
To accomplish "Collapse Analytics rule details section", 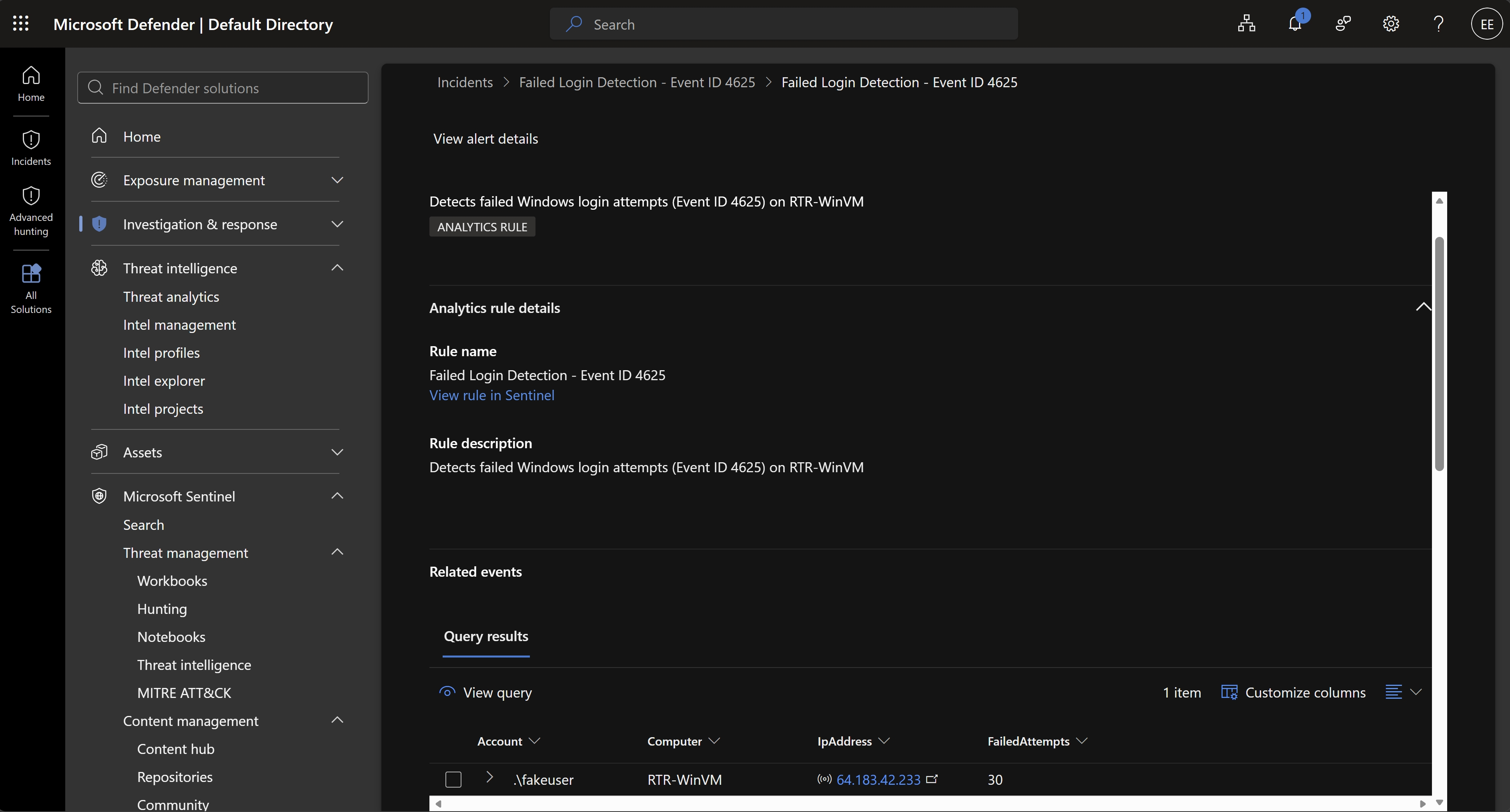I will [1423, 307].
